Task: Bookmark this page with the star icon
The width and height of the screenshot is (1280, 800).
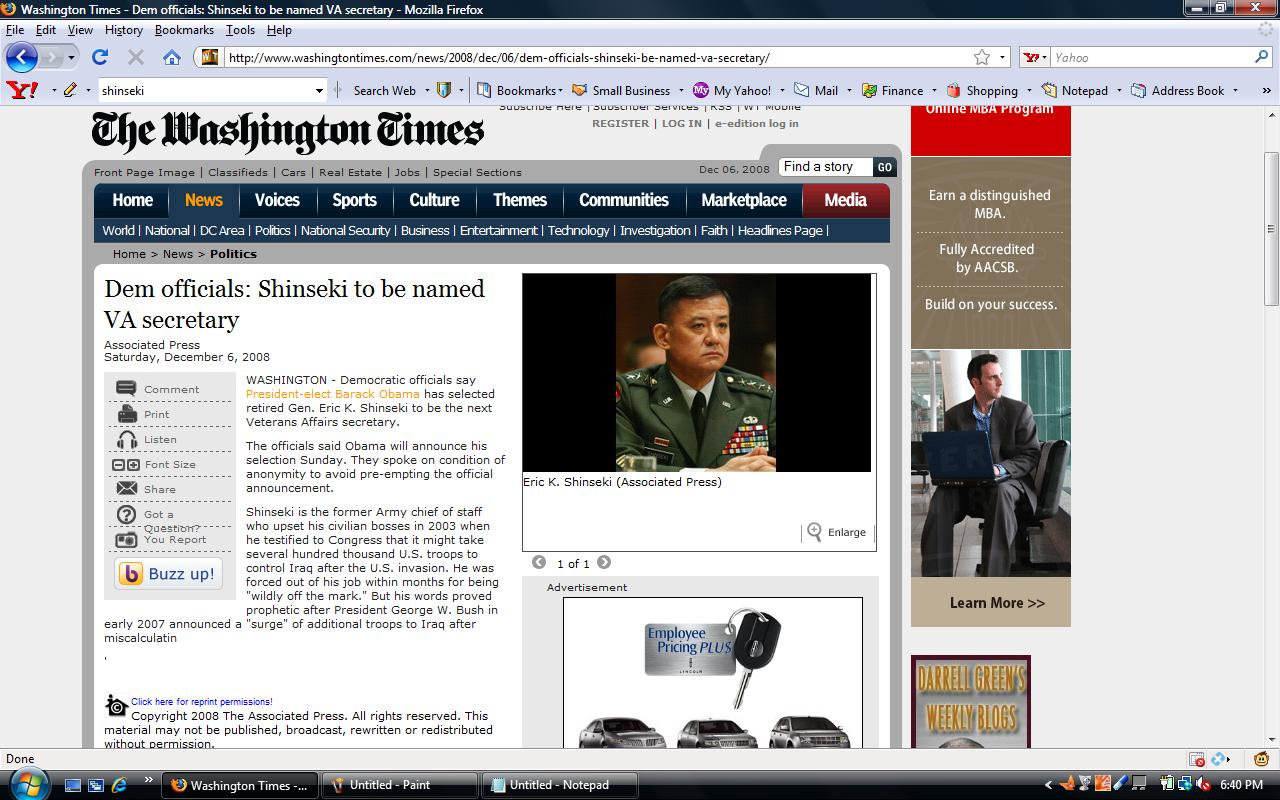Action: [982, 57]
